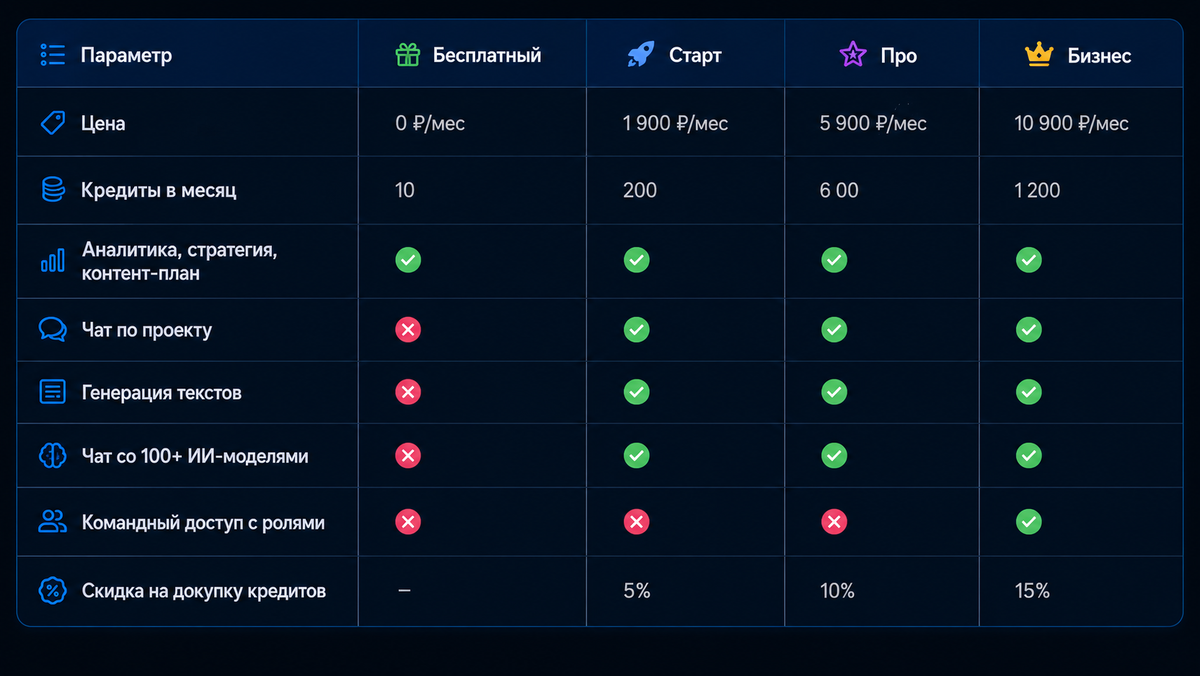Click the 5 900 ₽/мес price cell
The image size is (1200, 676).
(873, 123)
